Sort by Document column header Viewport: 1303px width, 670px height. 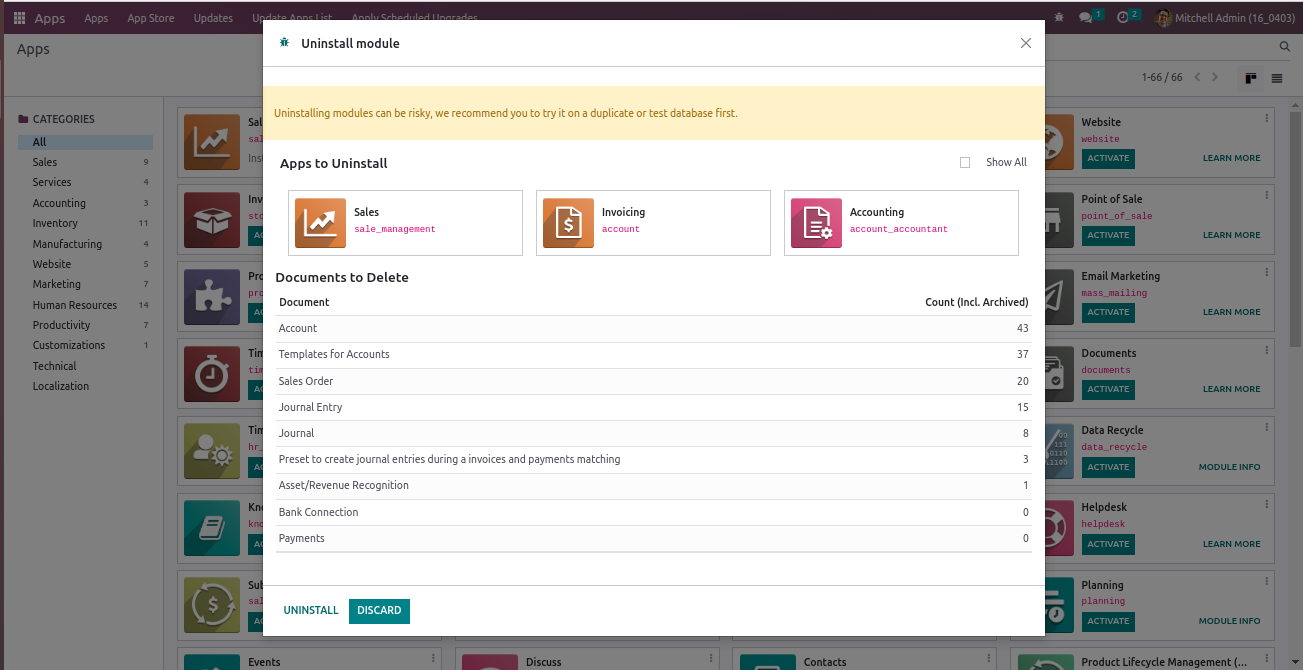[304, 302]
